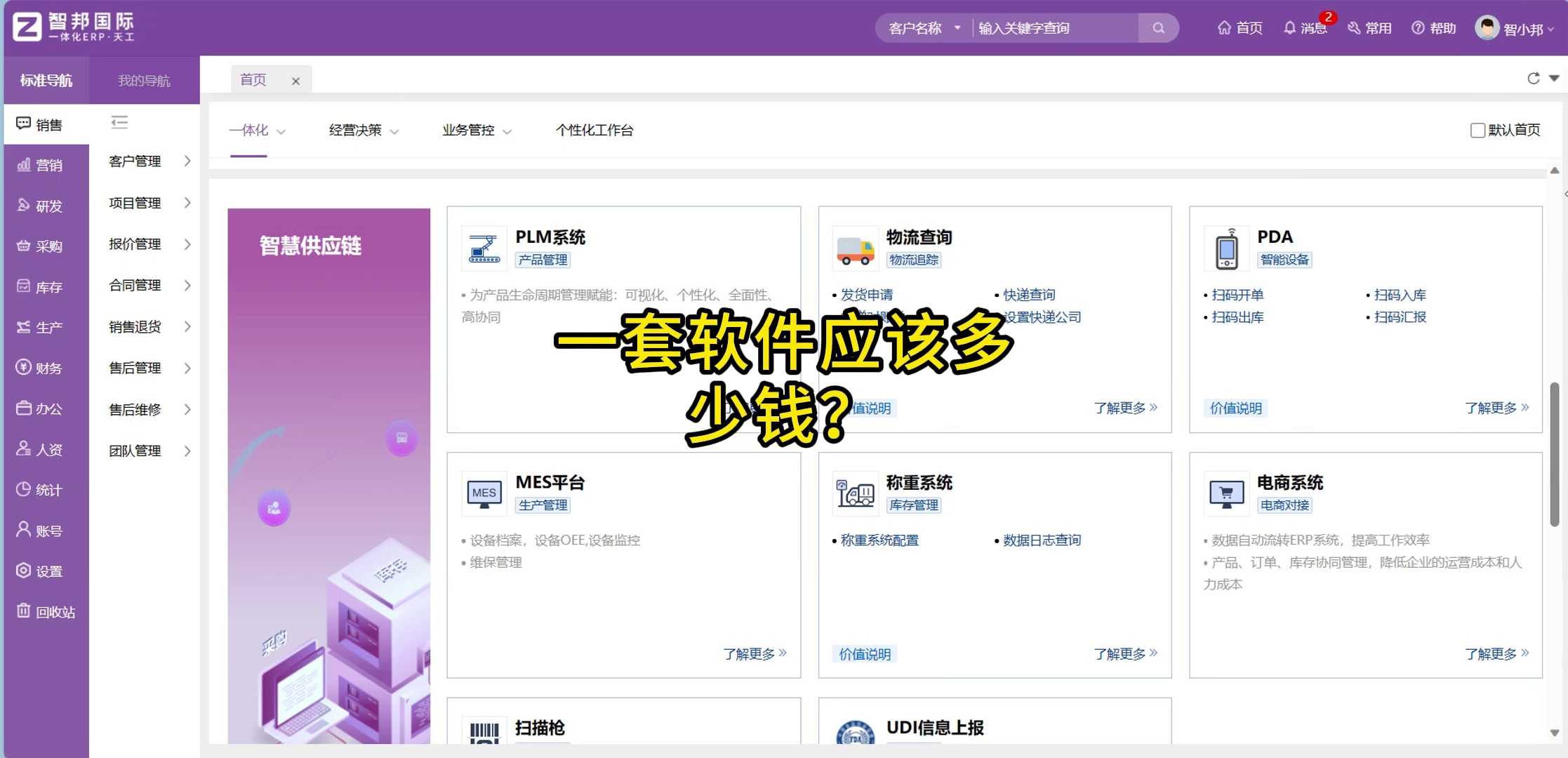Switch to 我的导航 tab

(144, 80)
